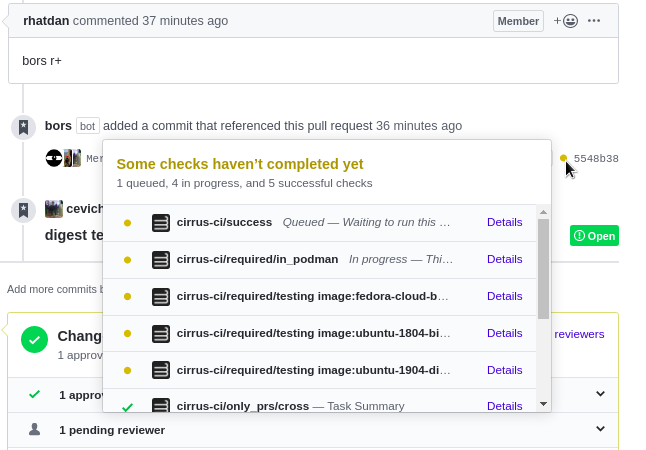Viewport: 646px width, 450px height.
Task: Click the checks list scroll-down arrow
Action: click(543, 404)
